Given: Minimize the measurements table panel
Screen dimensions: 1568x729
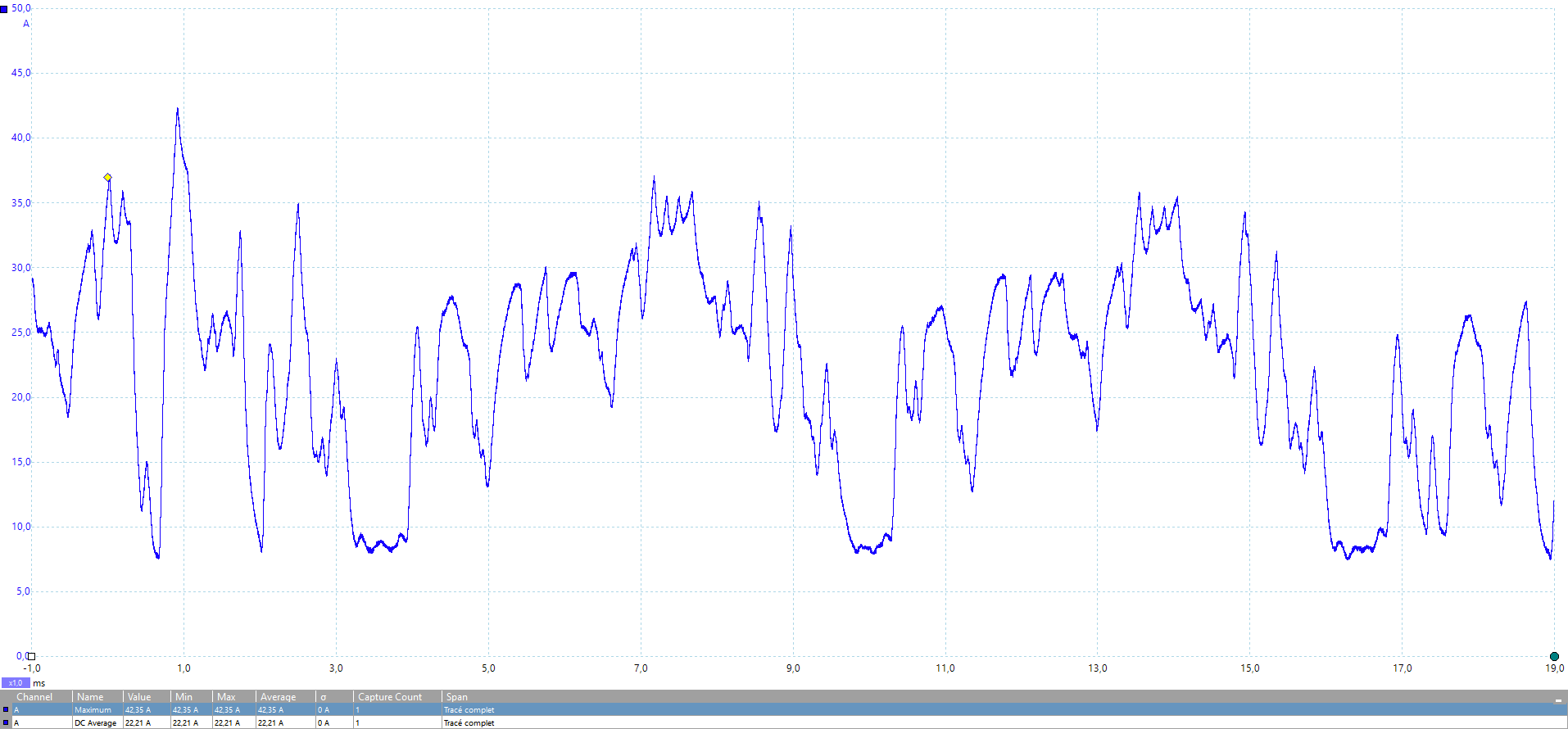Looking at the screenshot, I should pyautogui.click(x=1557, y=700).
